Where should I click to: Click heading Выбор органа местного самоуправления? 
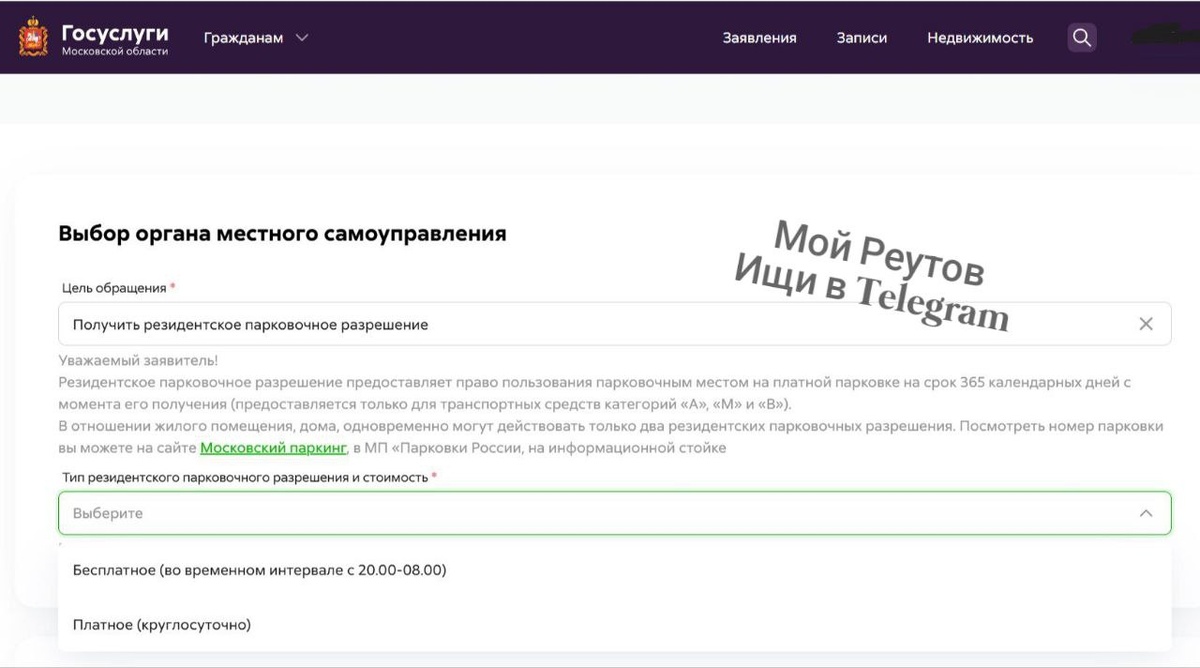(283, 234)
